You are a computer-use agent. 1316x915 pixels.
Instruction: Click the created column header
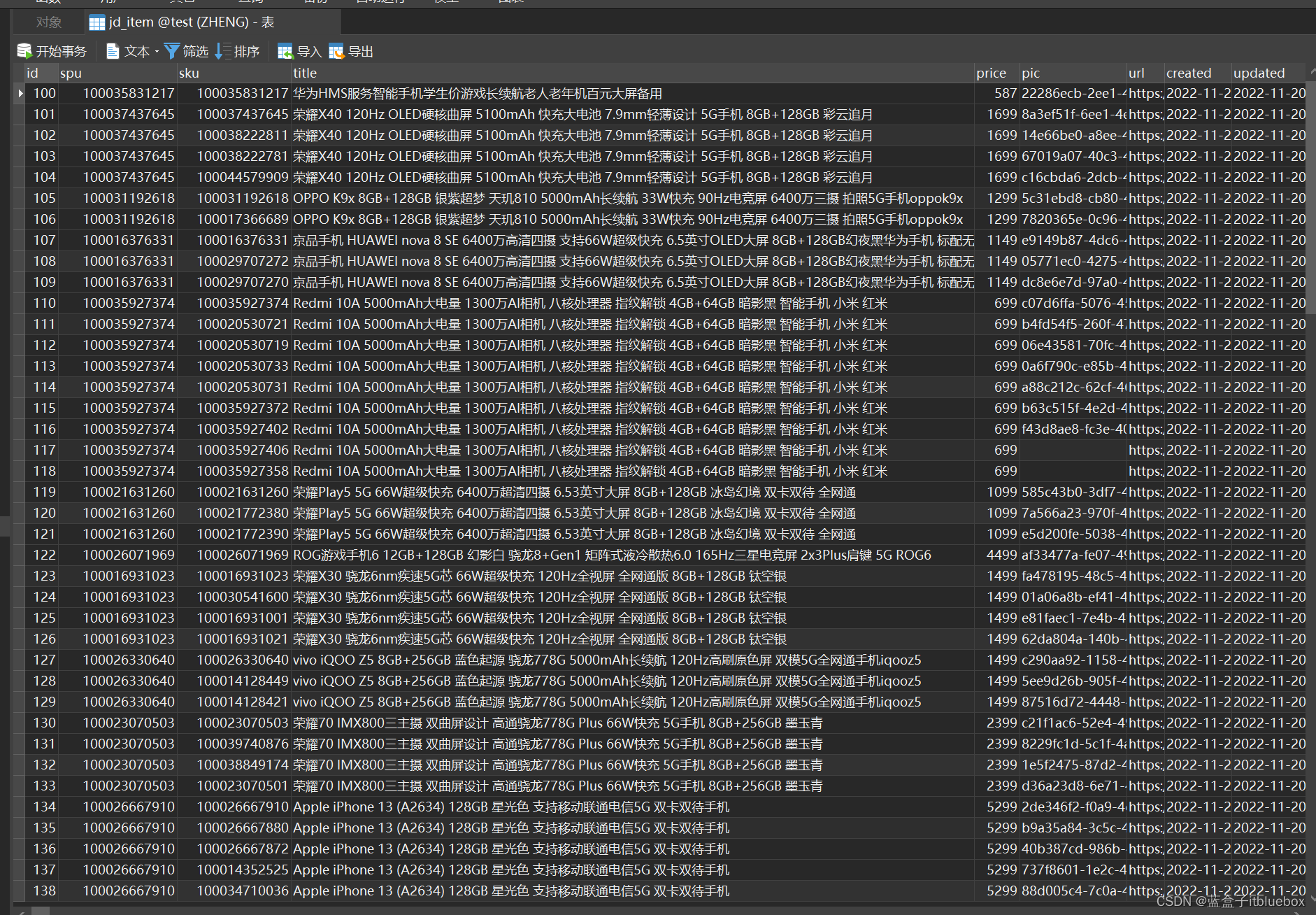coord(1198,73)
